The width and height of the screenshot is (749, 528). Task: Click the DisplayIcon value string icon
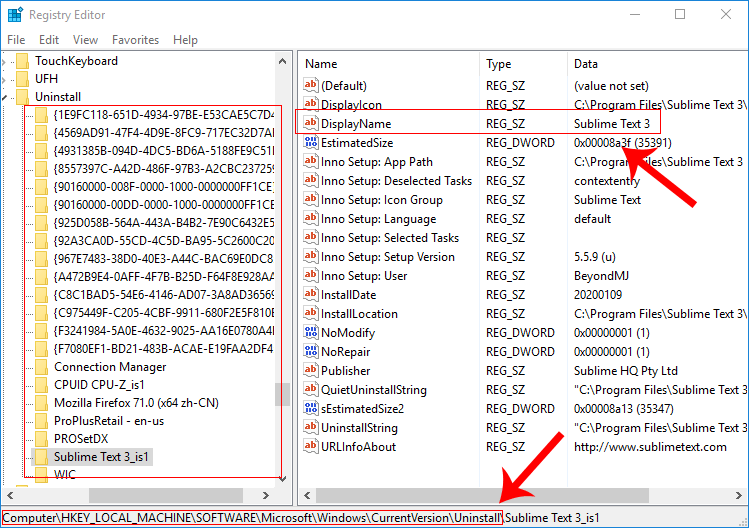310,104
